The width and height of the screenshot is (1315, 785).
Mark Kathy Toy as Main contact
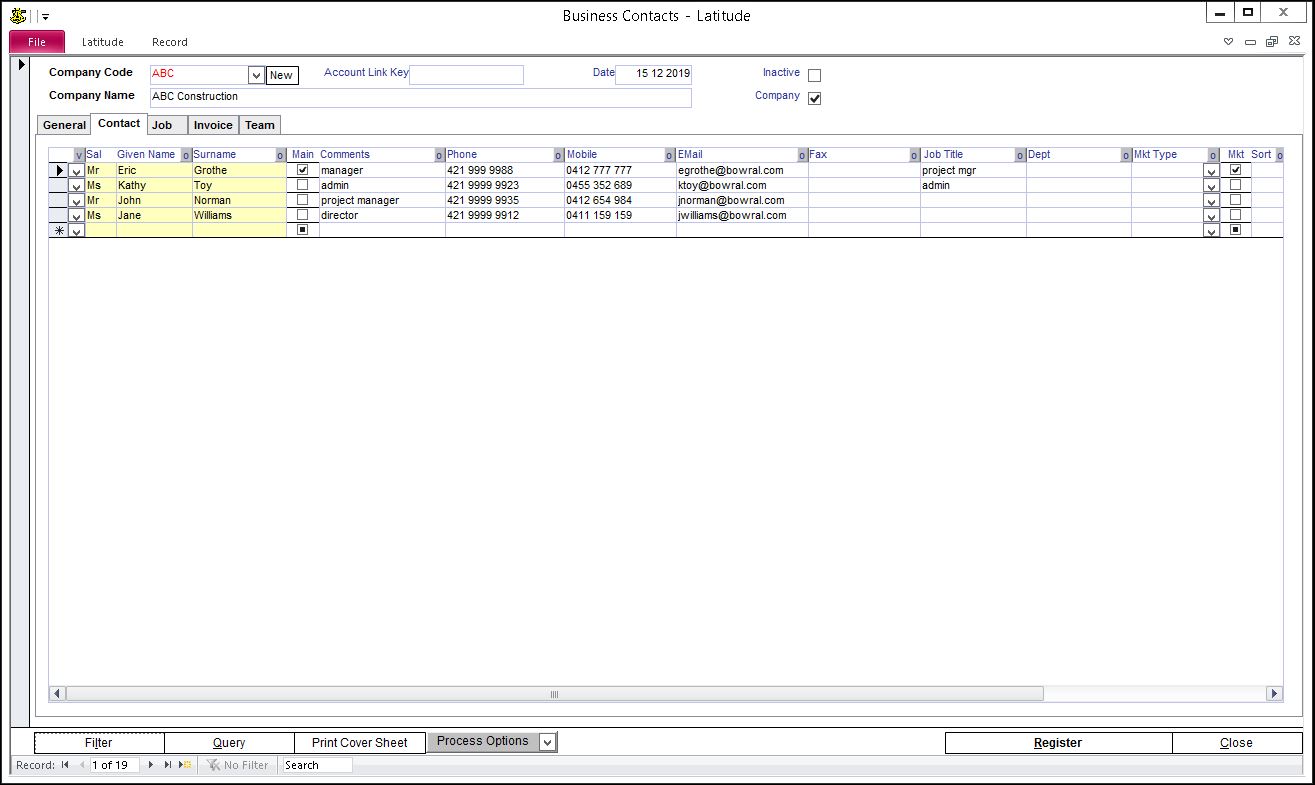pos(303,185)
